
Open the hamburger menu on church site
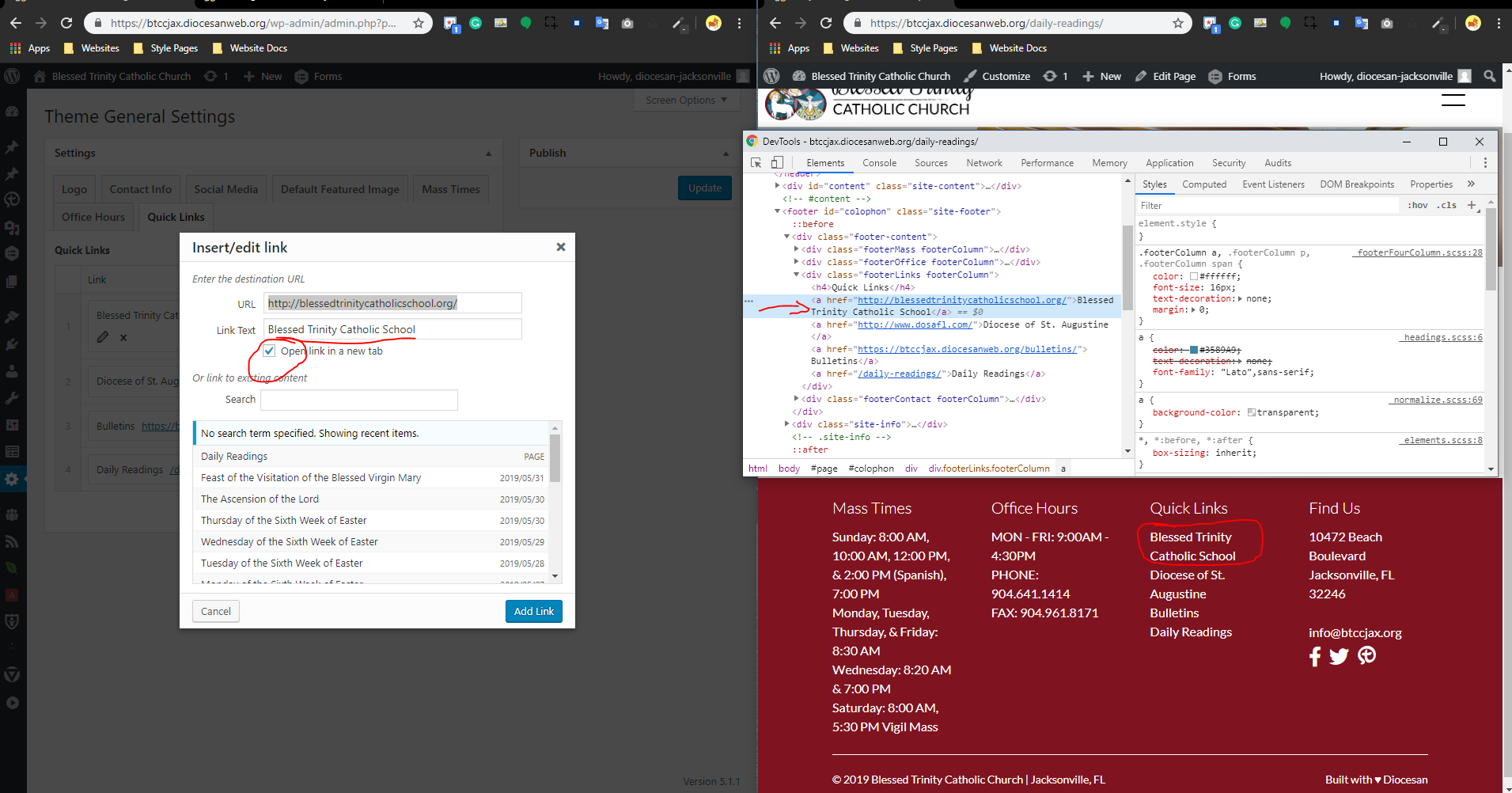coord(1453,101)
